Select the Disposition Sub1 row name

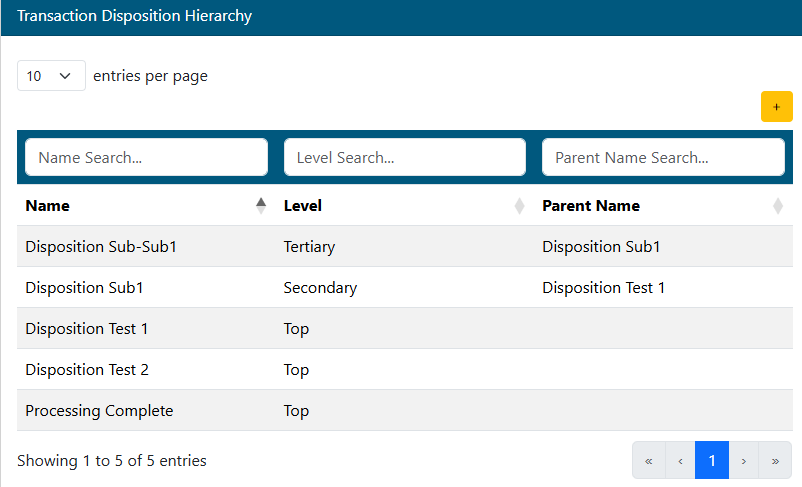point(84,288)
